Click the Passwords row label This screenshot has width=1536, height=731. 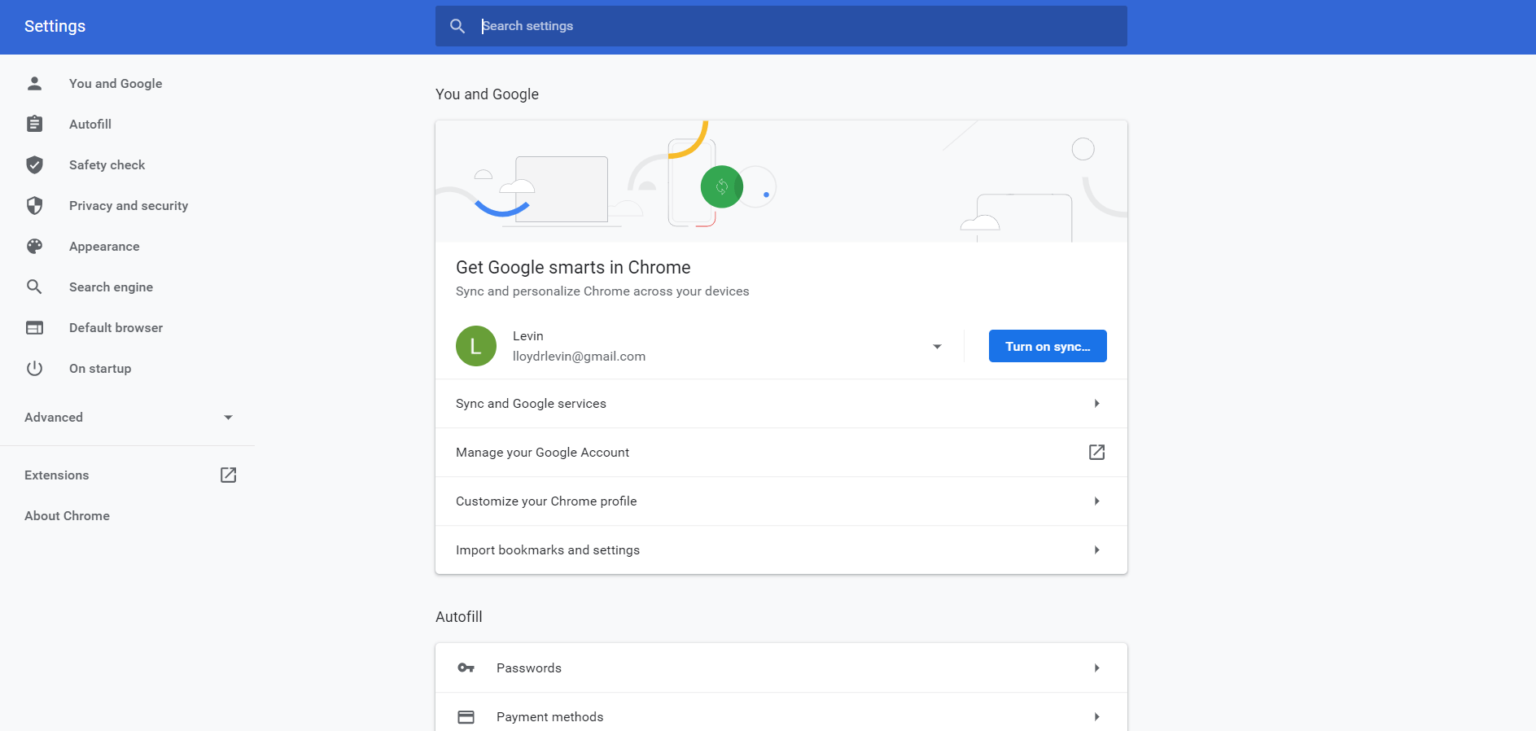point(529,668)
